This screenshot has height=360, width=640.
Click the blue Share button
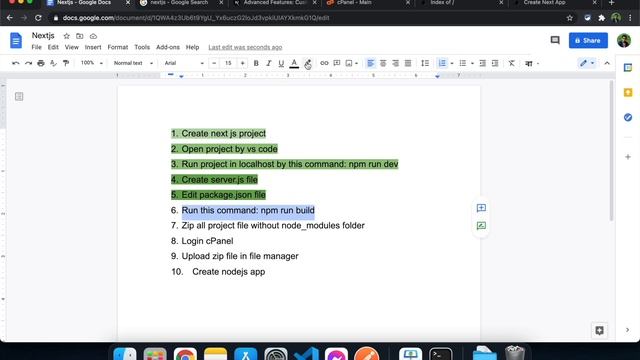[x=588, y=40]
